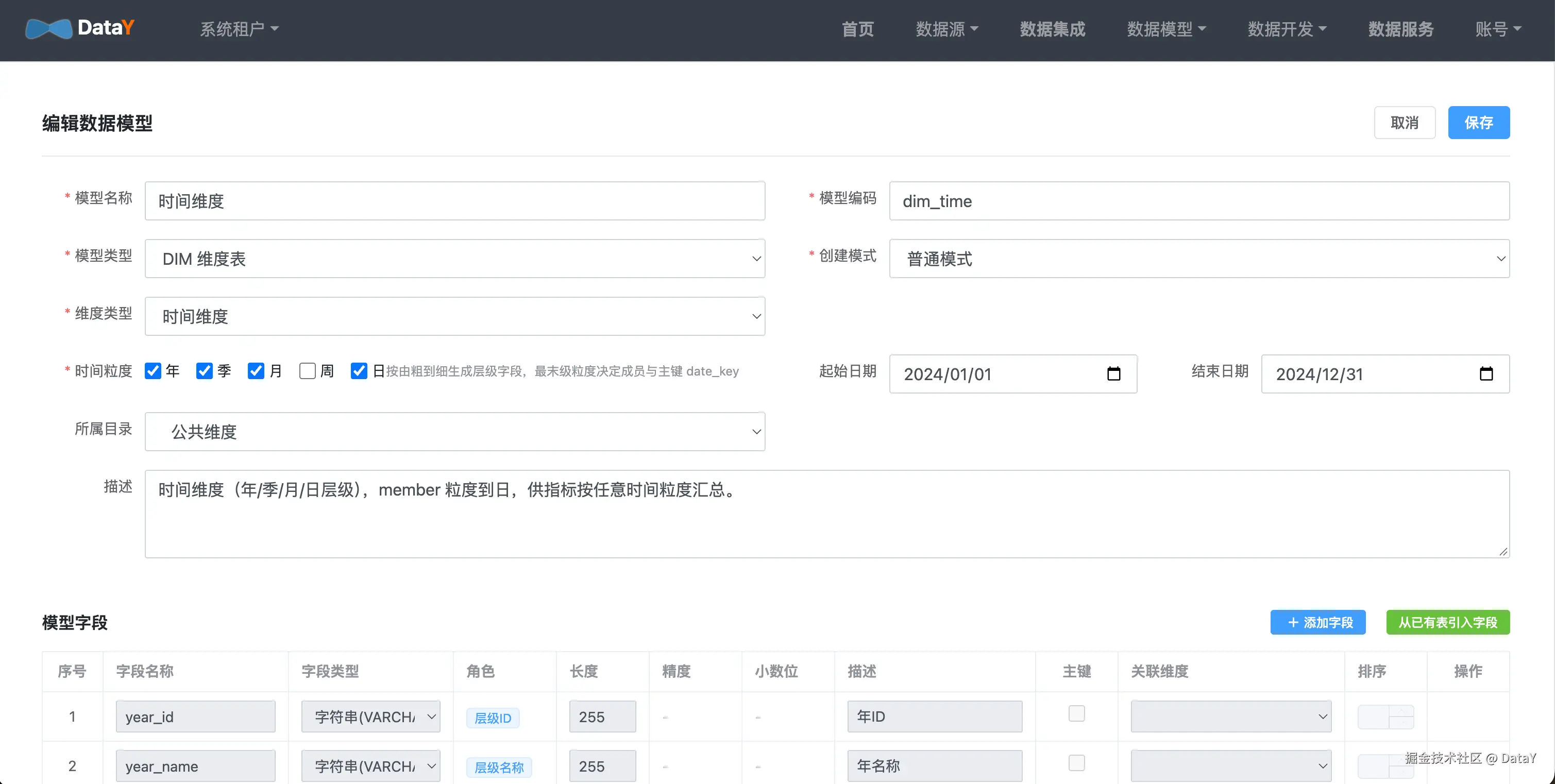Uncheck the 月 granularity checkbox
Screen dimensions: 1555x784
click(256, 370)
